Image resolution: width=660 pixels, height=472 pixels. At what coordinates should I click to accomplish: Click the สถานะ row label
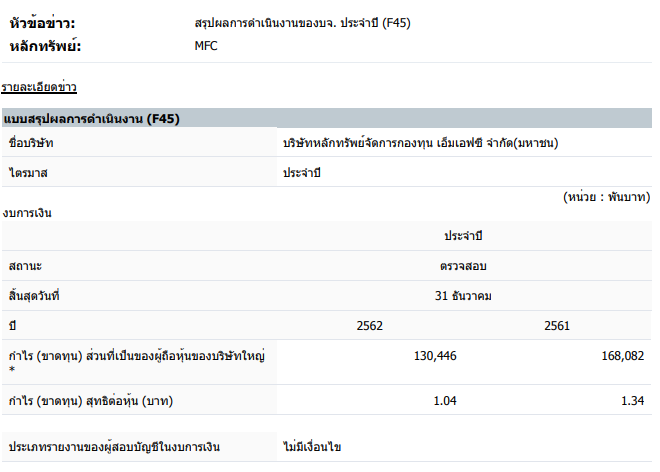(x=25, y=266)
